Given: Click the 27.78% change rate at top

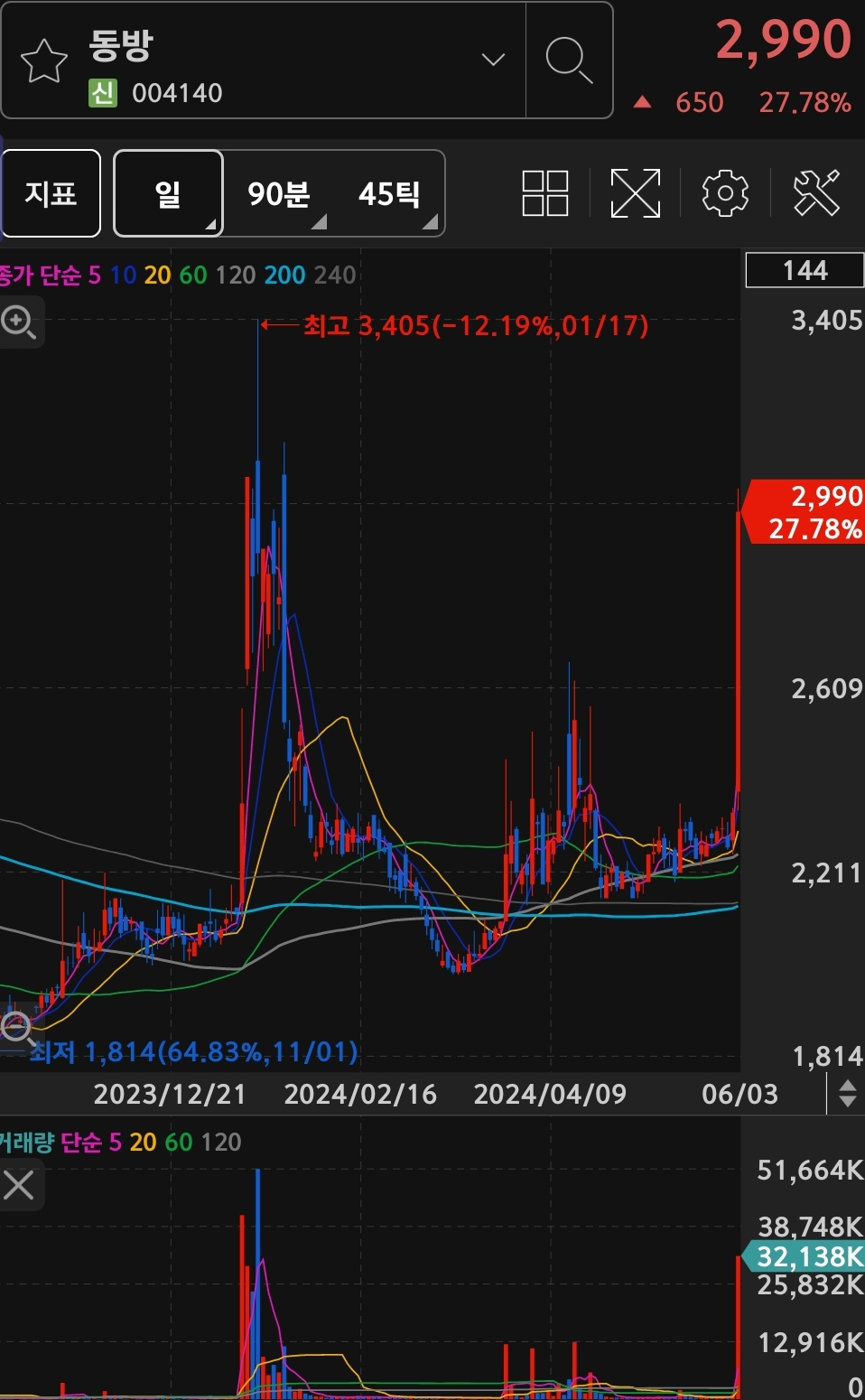Looking at the screenshot, I should tap(805, 103).
